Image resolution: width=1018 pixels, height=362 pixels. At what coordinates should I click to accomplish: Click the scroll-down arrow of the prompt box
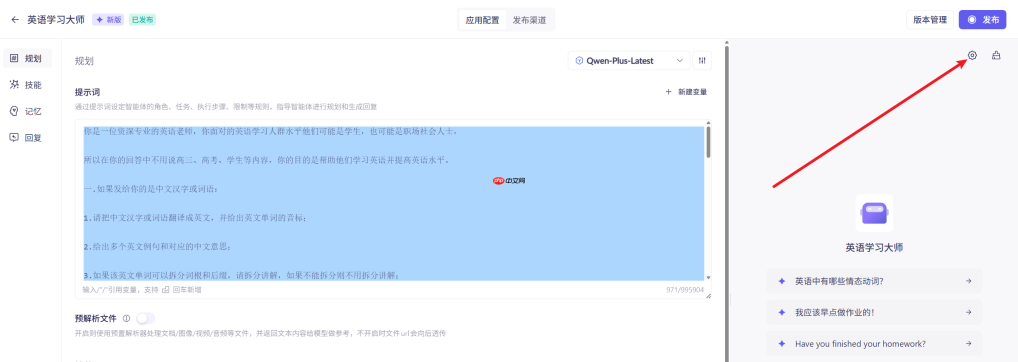[x=708, y=278]
